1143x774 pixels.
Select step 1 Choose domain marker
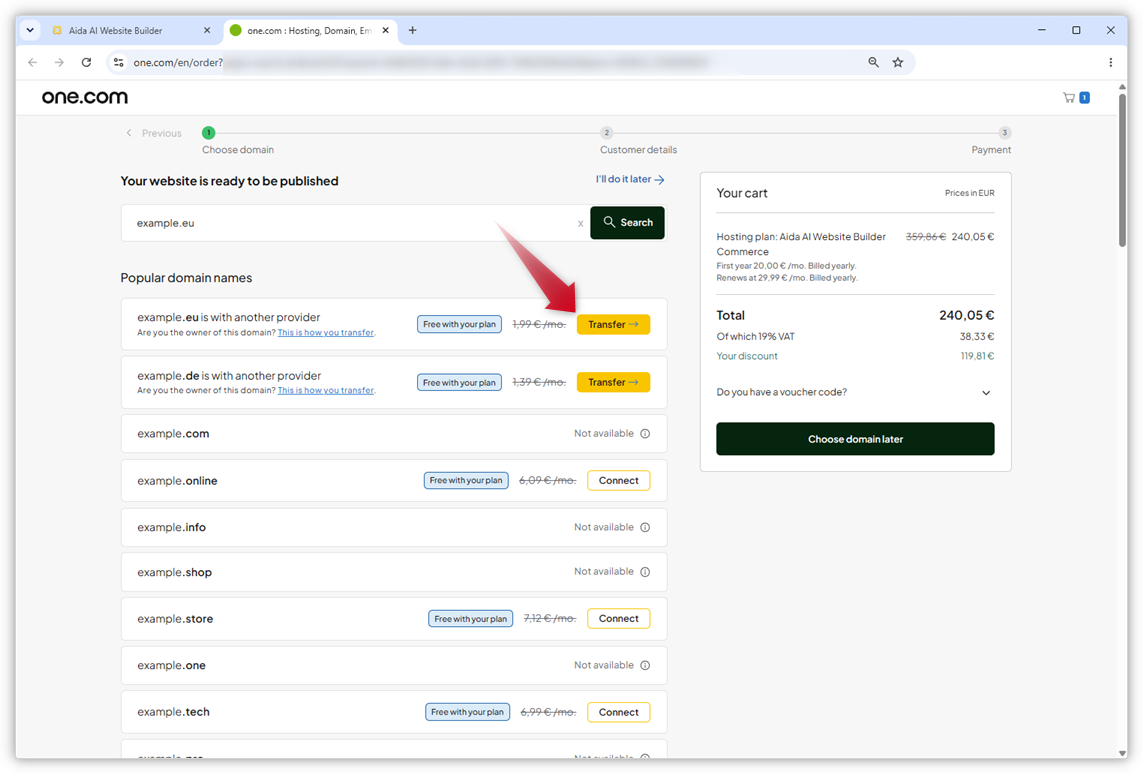point(208,133)
